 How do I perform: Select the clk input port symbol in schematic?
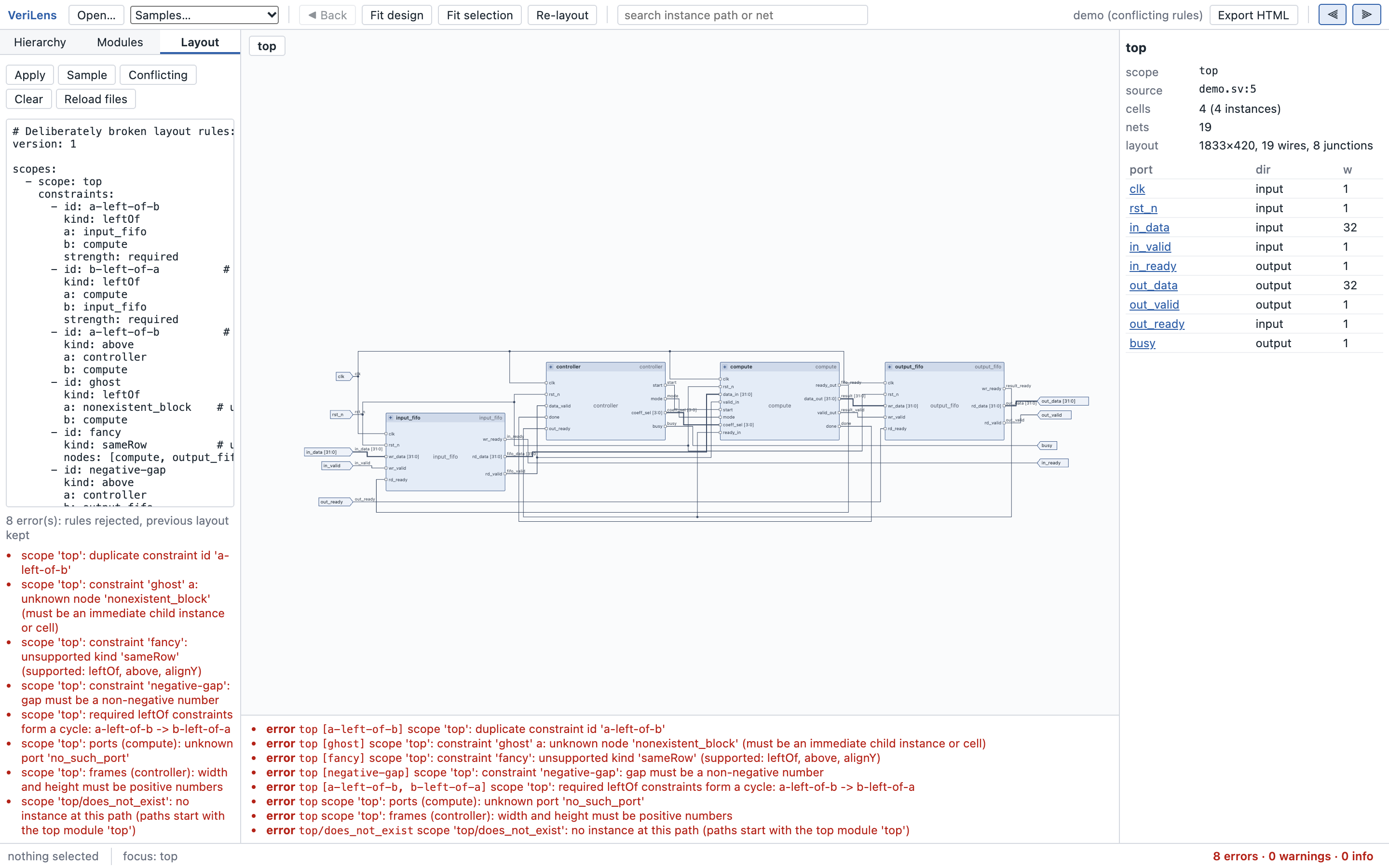coord(343,377)
